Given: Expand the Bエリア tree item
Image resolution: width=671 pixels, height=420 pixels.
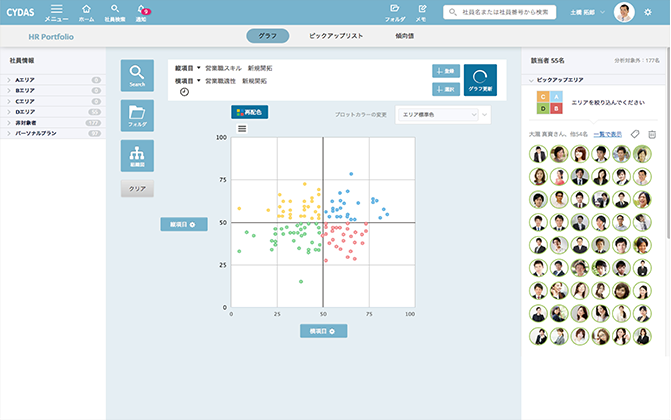Looking at the screenshot, I should 53,91.
